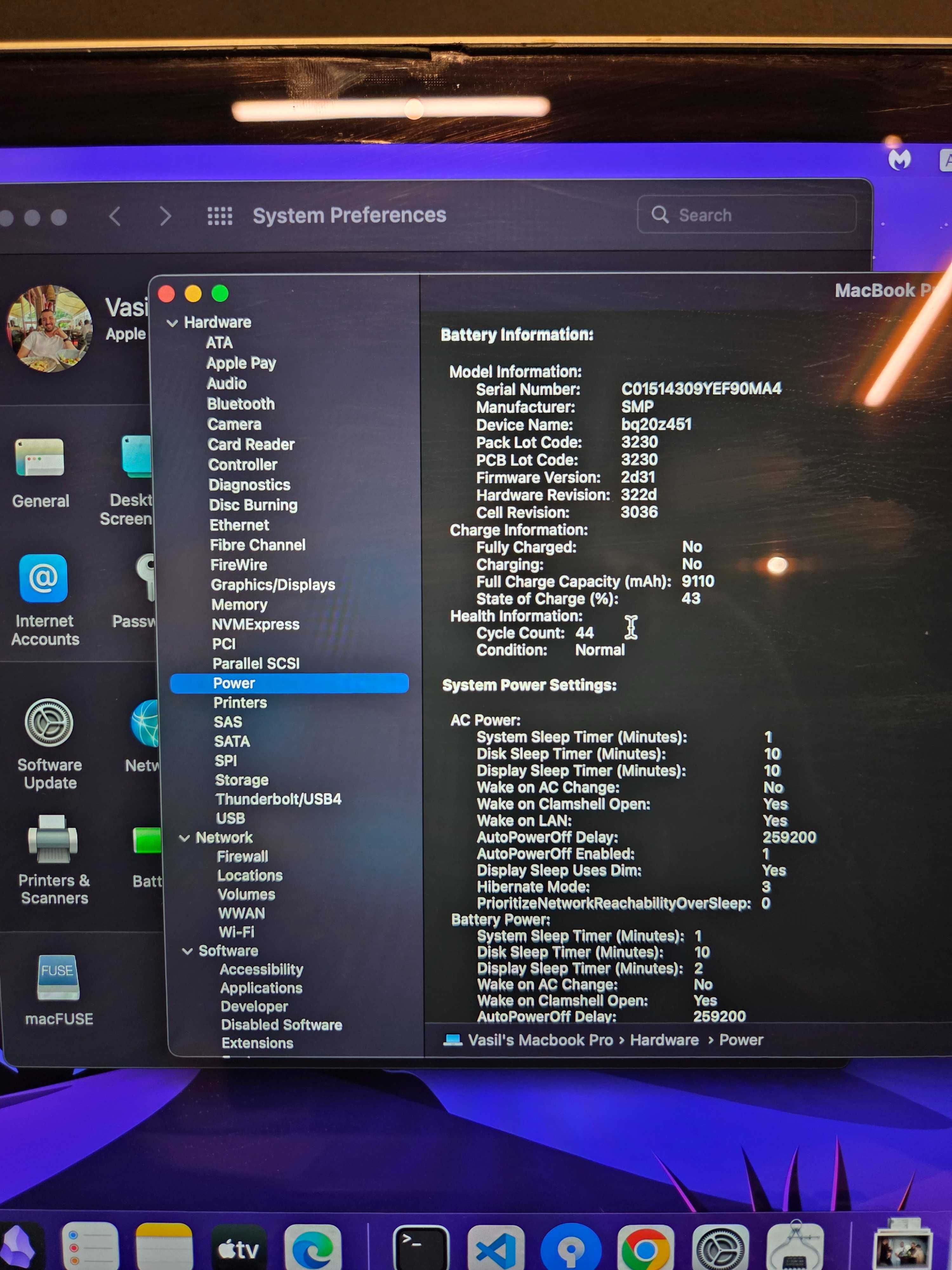
Task: Collapse the Network section
Action: click(x=185, y=838)
